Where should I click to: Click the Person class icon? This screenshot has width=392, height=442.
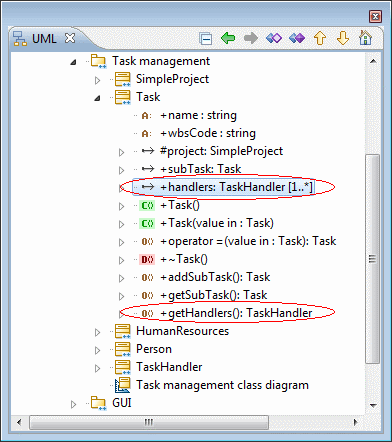click(x=123, y=349)
